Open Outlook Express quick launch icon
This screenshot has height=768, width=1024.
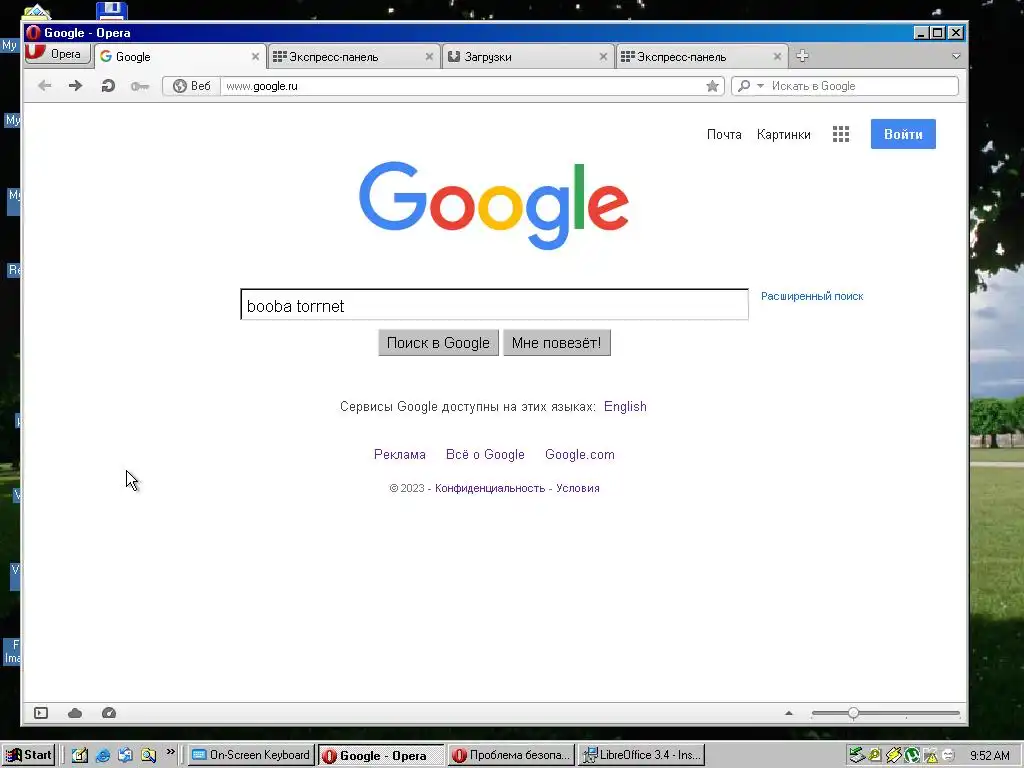pyautogui.click(x=125, y=756)
